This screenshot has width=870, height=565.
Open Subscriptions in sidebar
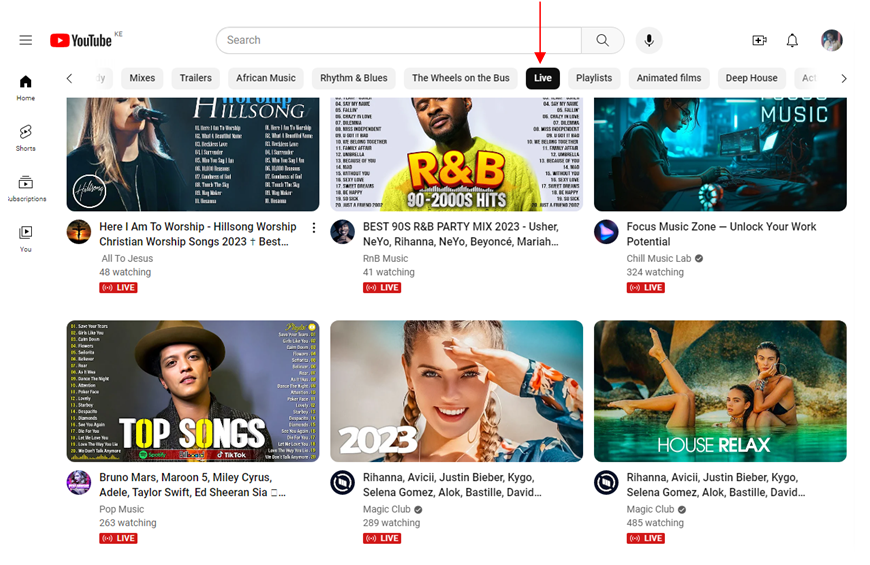(25, 189)
